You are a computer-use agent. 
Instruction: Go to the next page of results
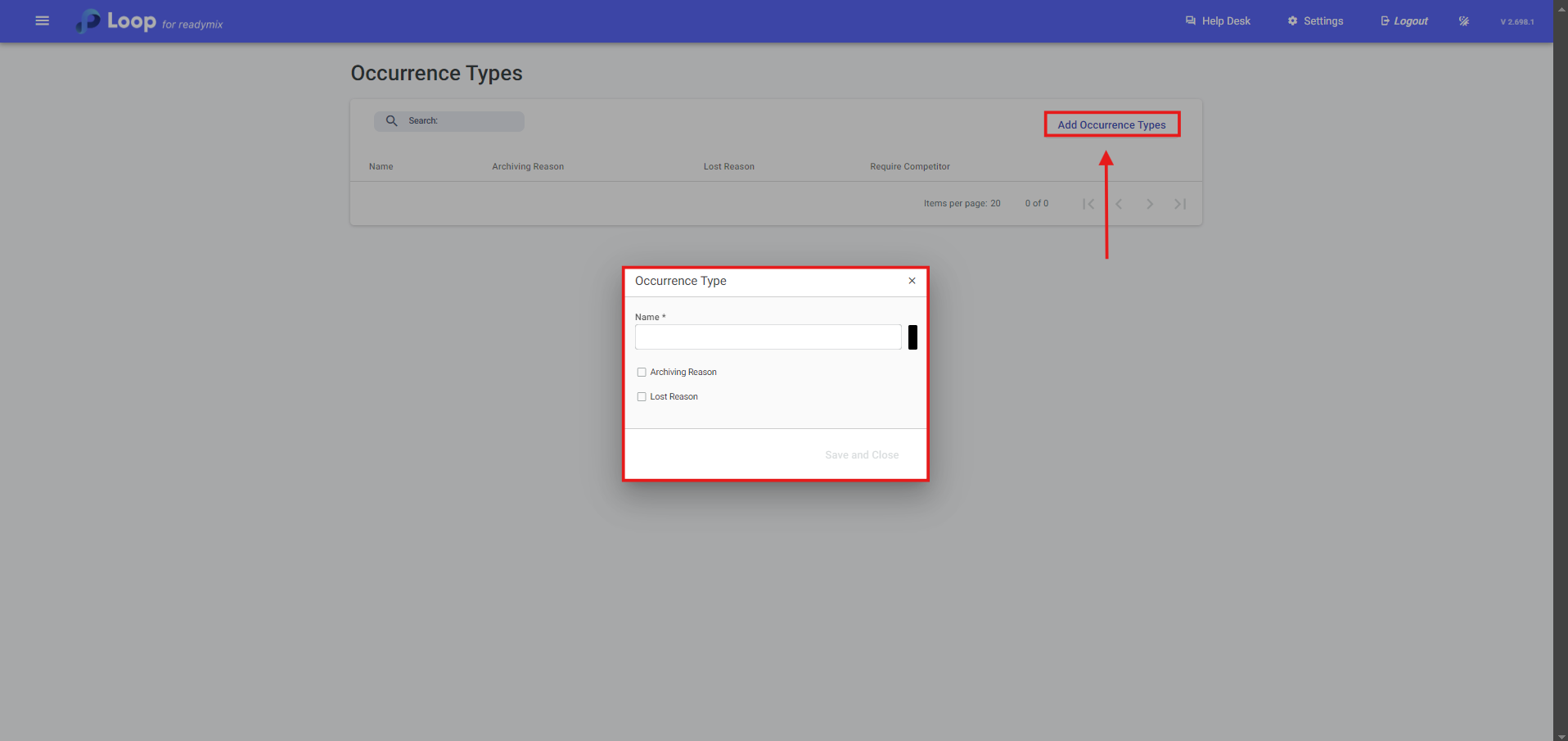(x=1150, y=204)
